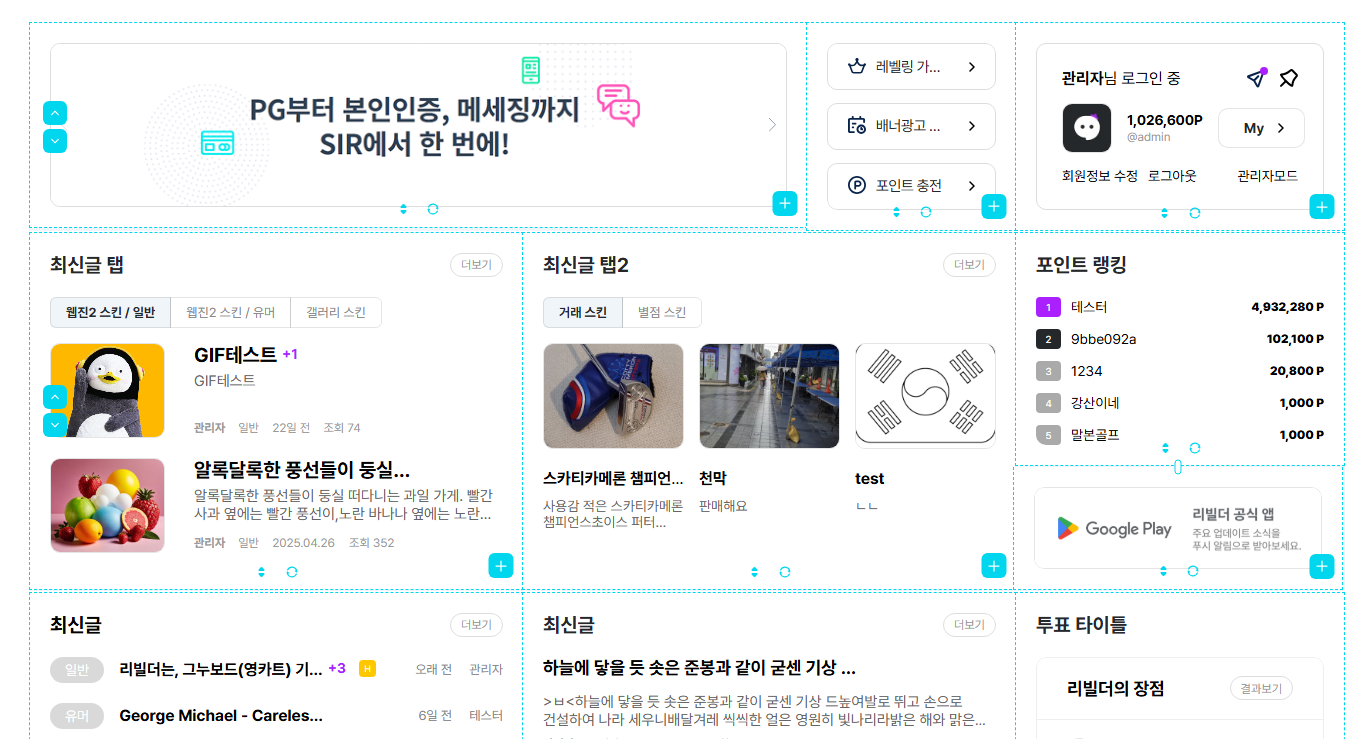Click the pin icon in login box
This screenshot has width=1365, height=739.
(1288, 78)
